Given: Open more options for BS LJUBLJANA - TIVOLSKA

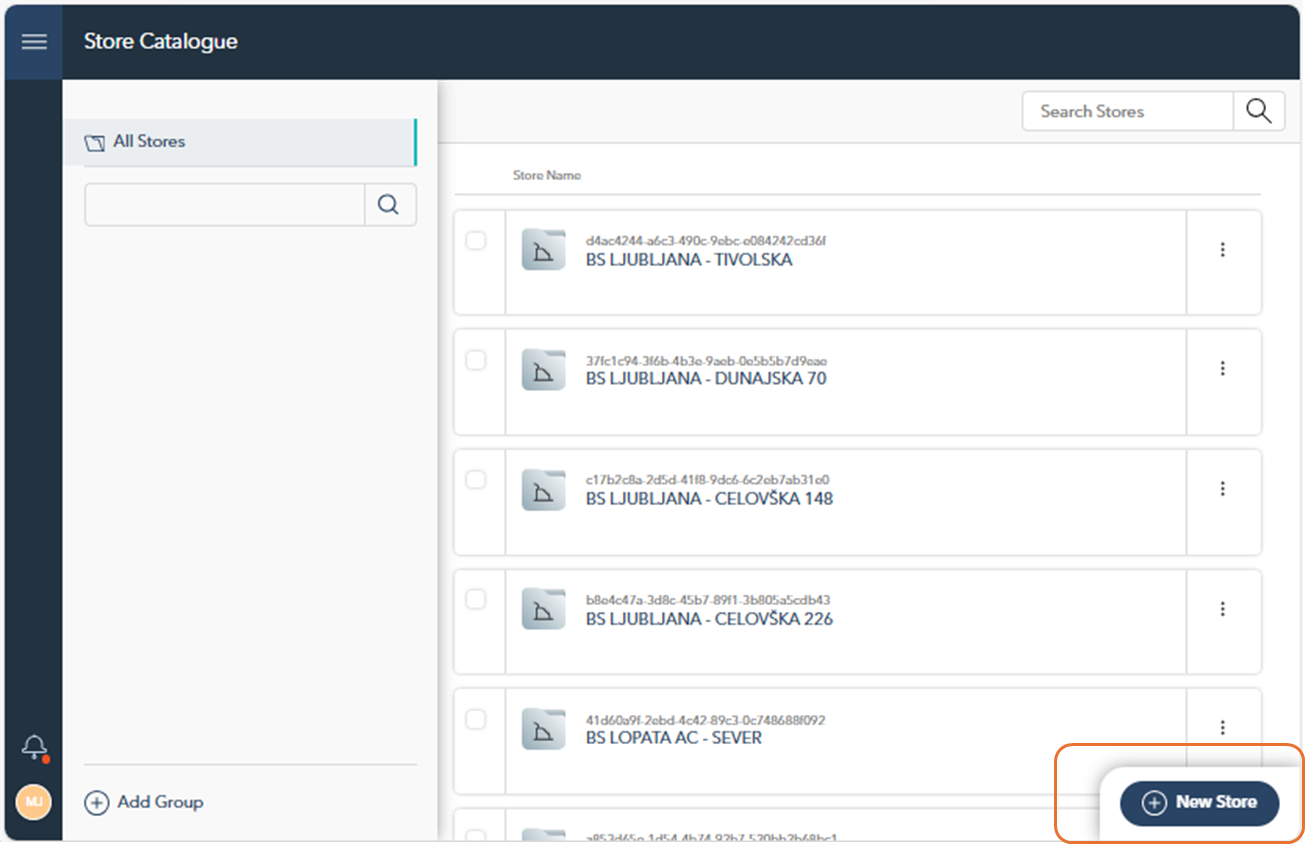Looking at the screenshot, I should [1222, 250].
